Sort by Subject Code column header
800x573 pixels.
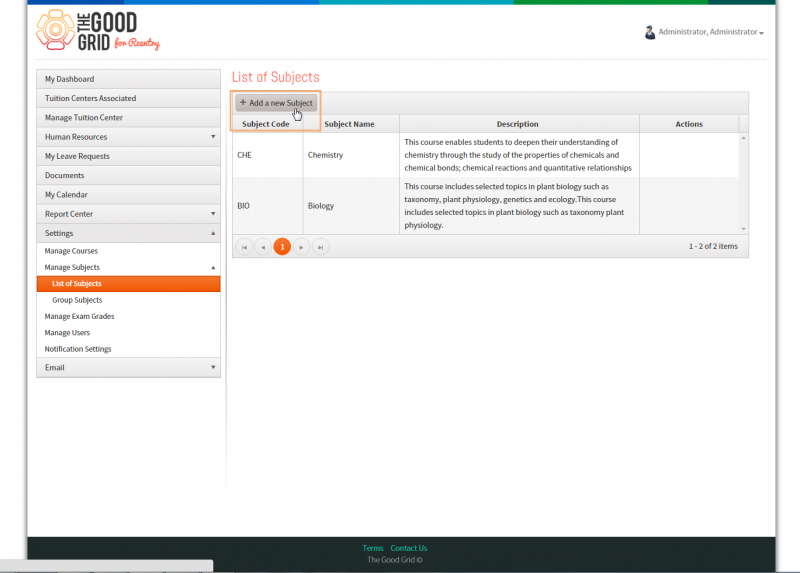[267, 124]
